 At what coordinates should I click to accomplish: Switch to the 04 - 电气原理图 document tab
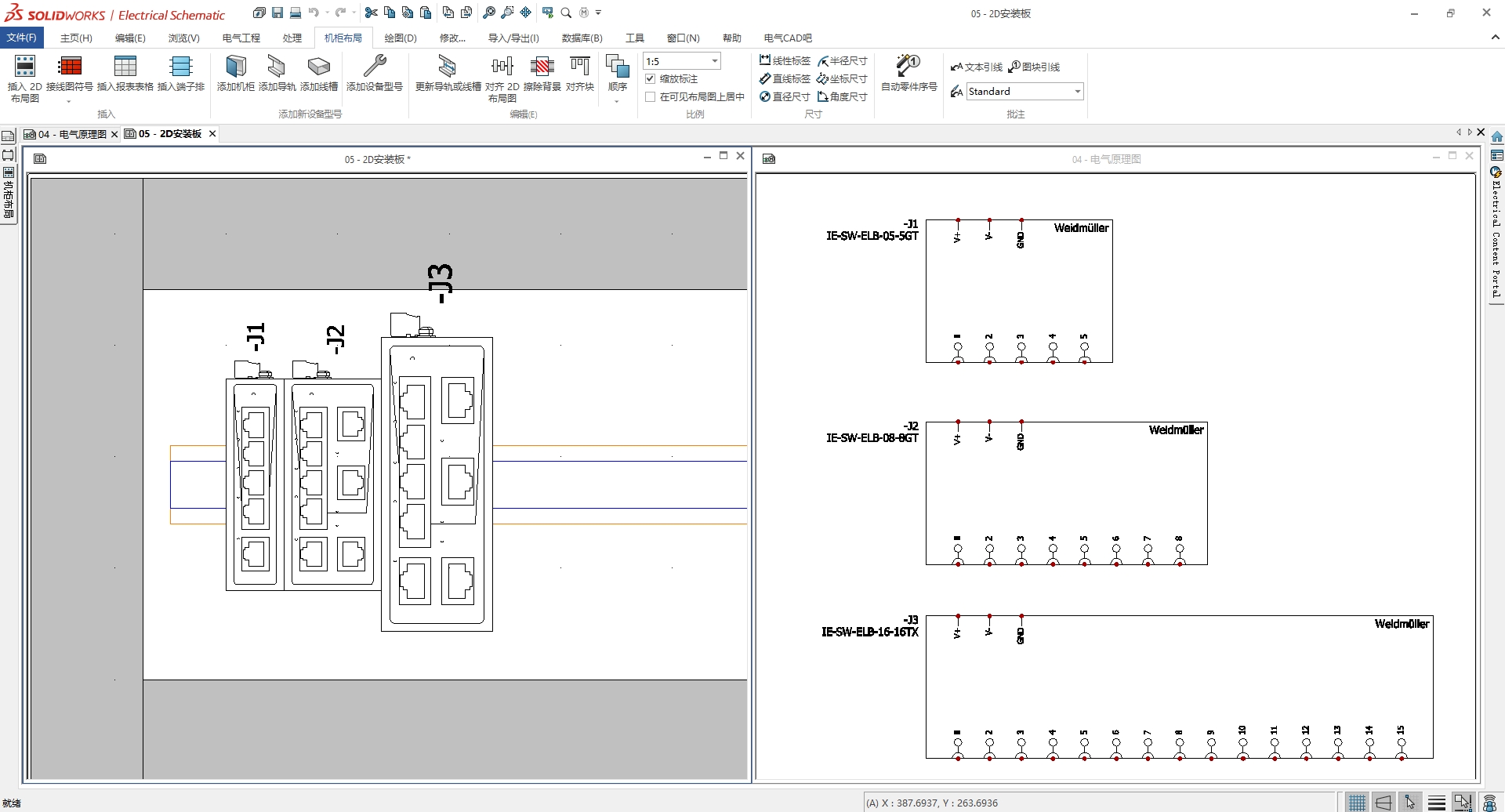point(71,134)
